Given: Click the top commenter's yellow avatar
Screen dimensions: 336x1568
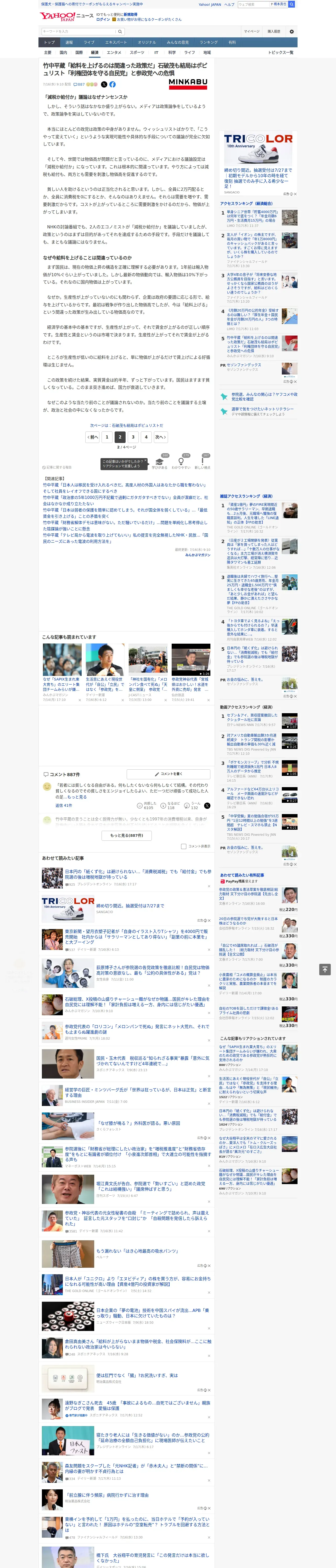Looking at the screenshot, I should (x=47, y=786).
